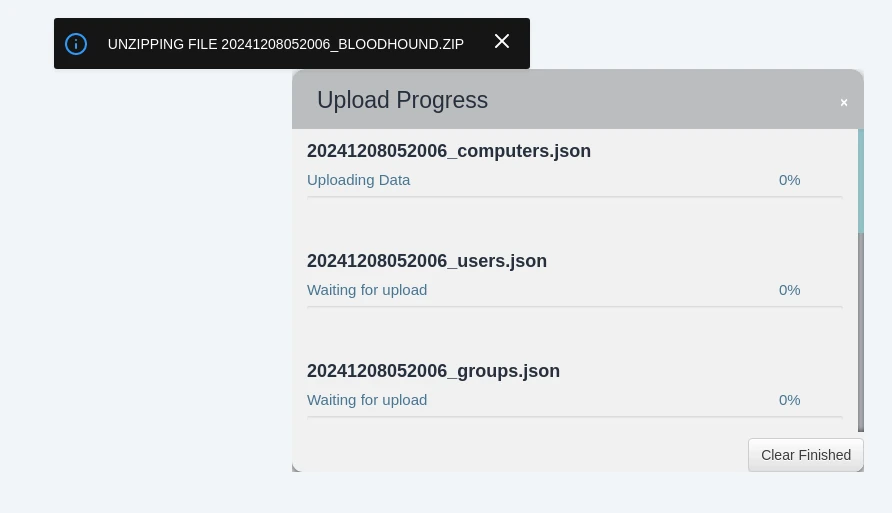
Task: Click users.json Waiting for upload status
Action: point(367,290)
